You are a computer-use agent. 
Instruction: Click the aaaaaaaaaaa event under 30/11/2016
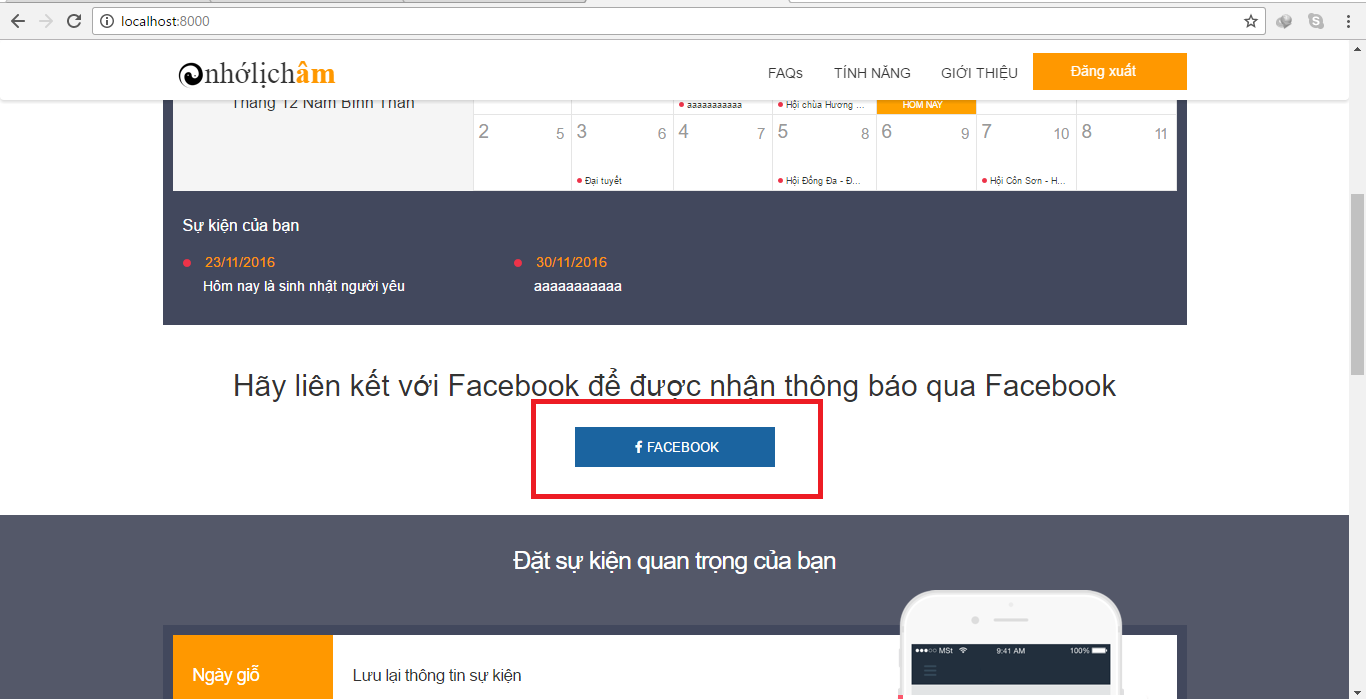578,286
